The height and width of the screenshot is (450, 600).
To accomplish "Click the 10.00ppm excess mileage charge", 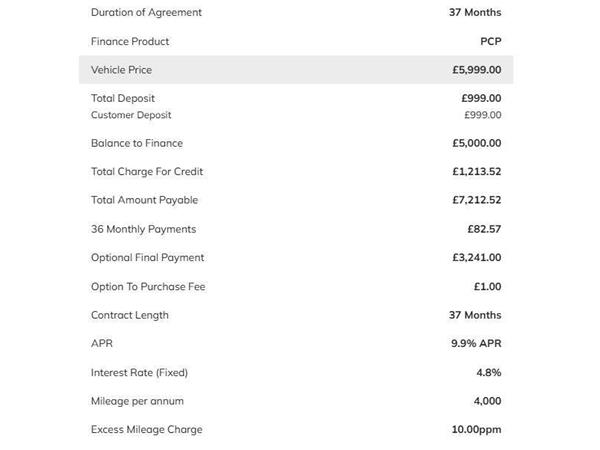I will click(476, 430).
